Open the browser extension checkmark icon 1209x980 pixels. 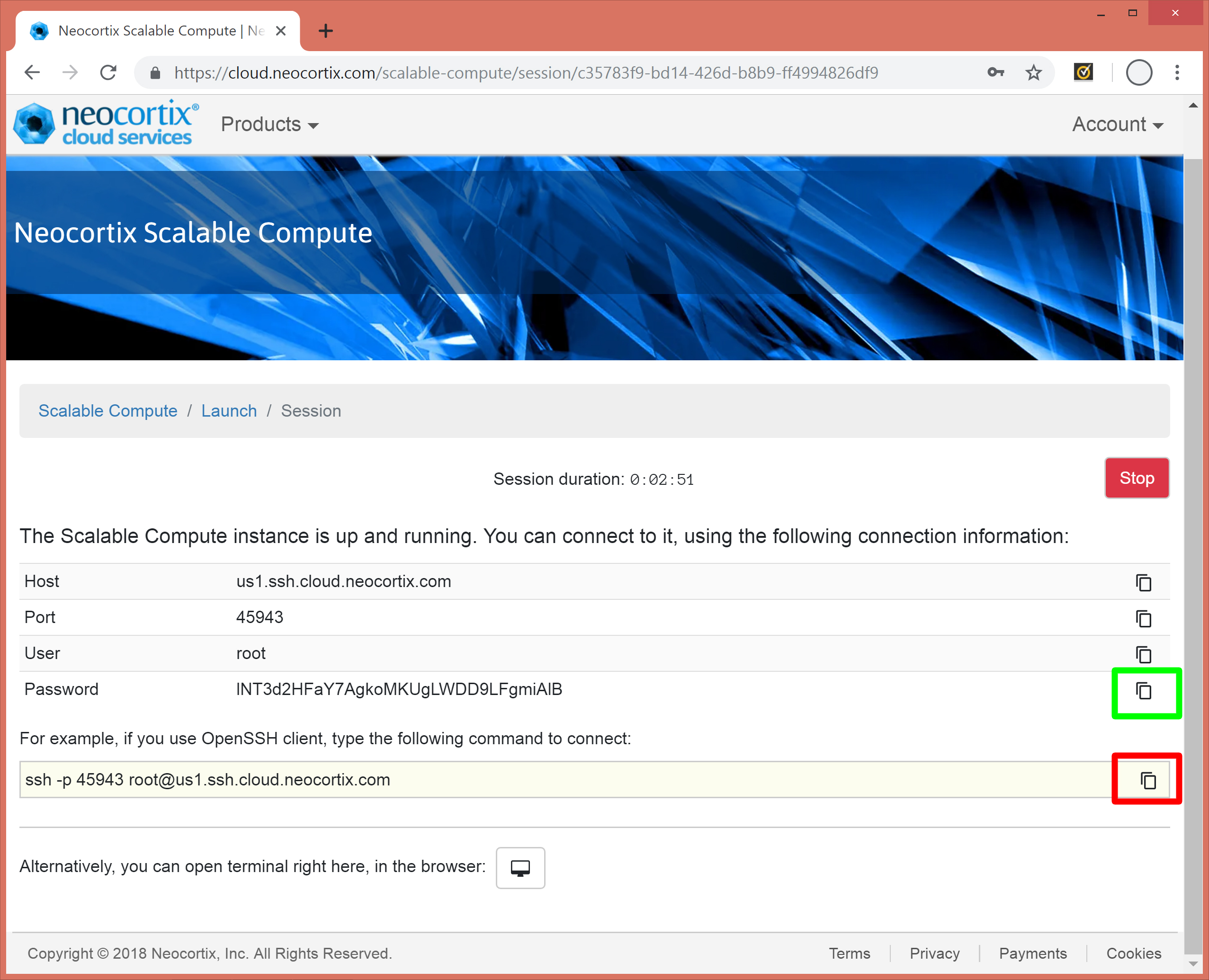[x=1083, y=73]
